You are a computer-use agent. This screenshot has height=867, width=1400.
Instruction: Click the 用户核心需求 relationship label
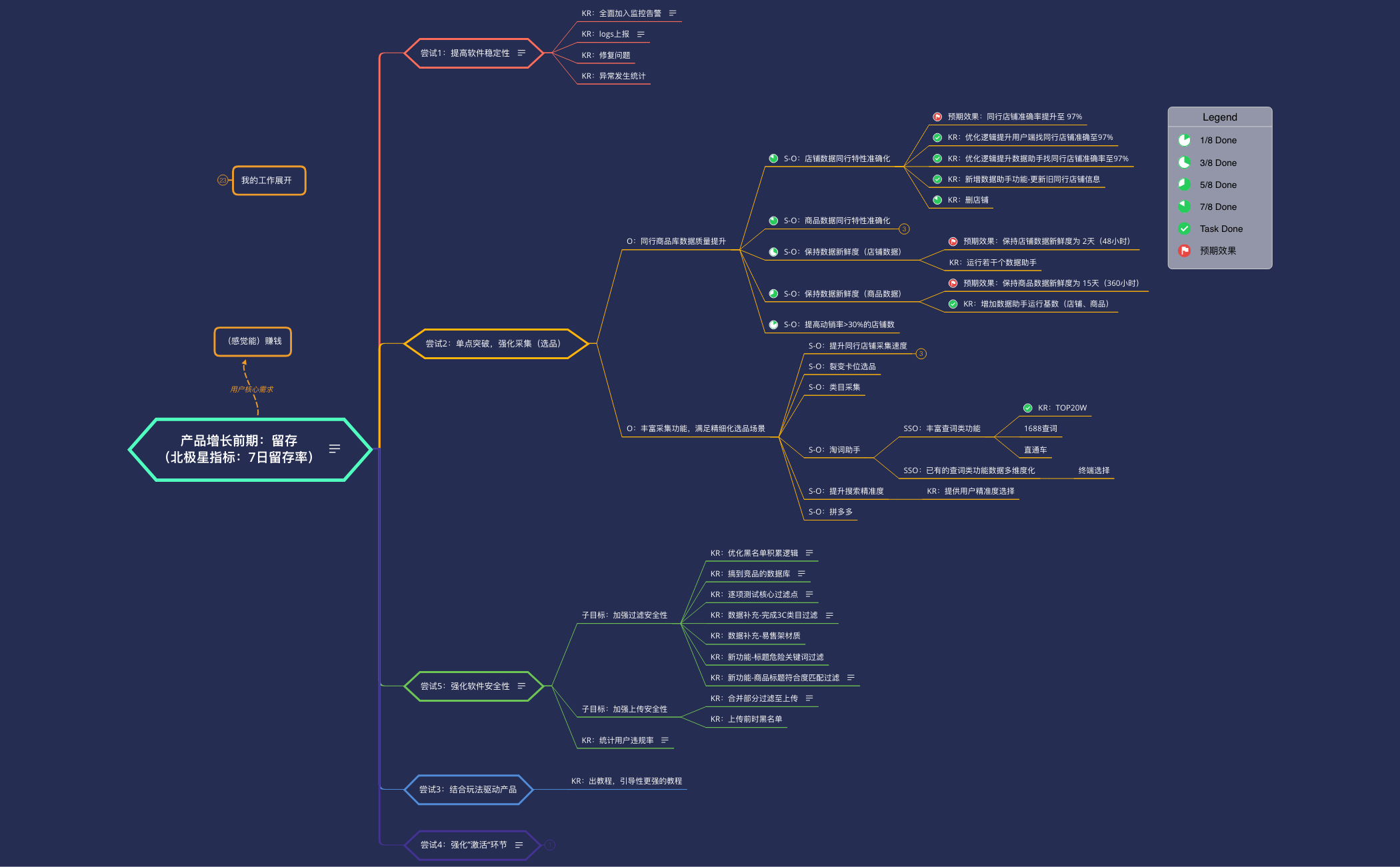tap(251, 389)
